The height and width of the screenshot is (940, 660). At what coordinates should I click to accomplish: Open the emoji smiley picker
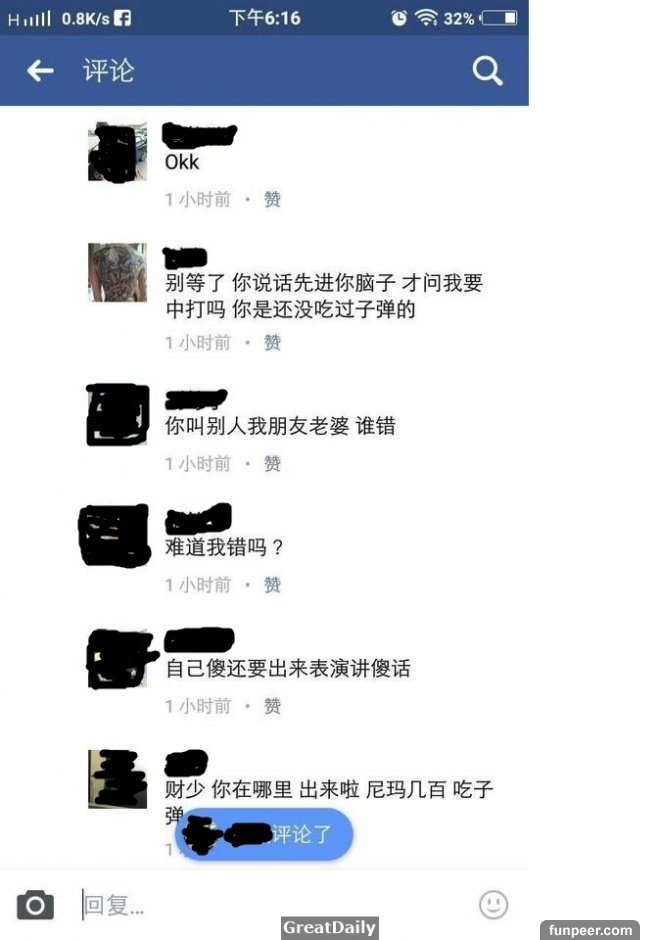[x=493, y=905]
